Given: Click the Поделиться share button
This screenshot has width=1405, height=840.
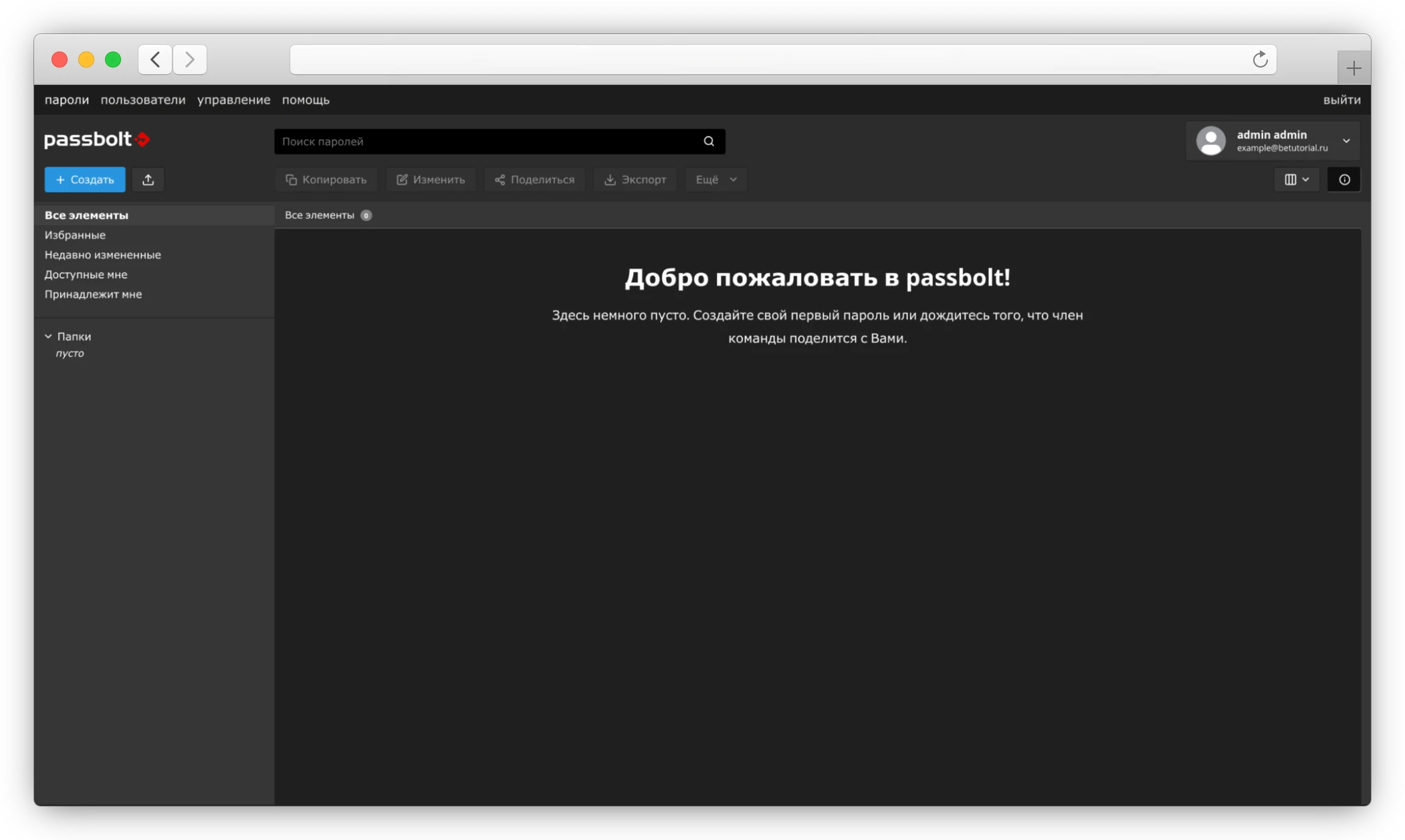Looking at the screenshot, I should pos(534,180).
